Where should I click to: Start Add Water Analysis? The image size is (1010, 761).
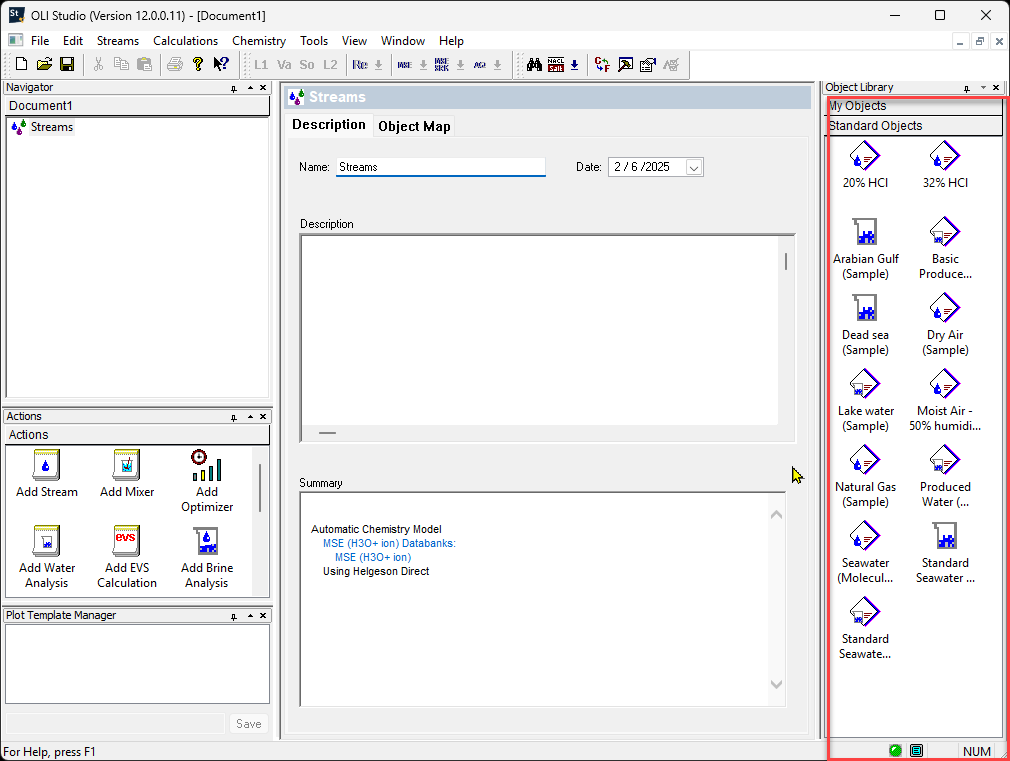click(46, 557)
